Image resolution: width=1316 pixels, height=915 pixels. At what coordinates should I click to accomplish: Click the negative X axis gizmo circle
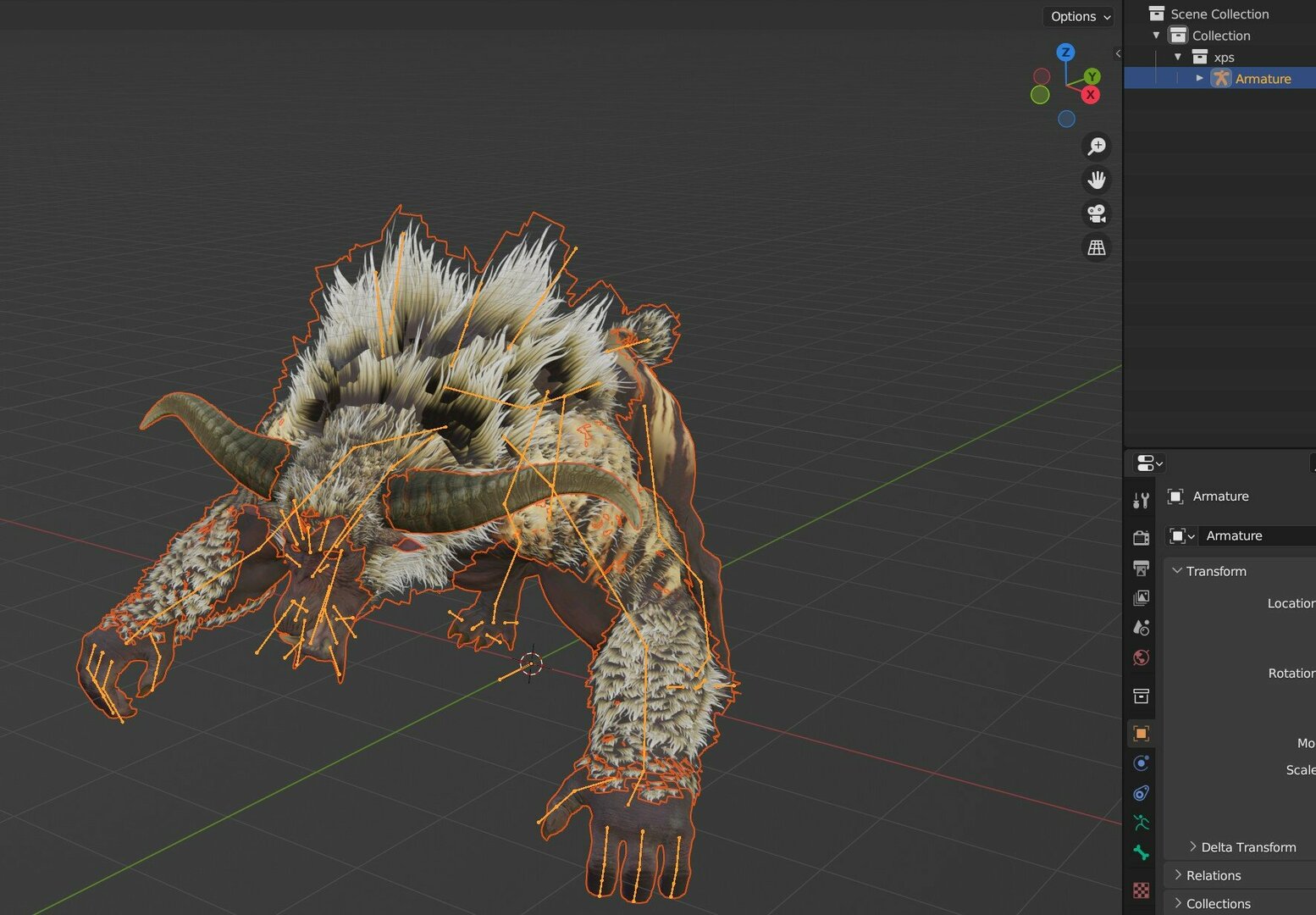pyautogui.click(x=1042, y=76)
